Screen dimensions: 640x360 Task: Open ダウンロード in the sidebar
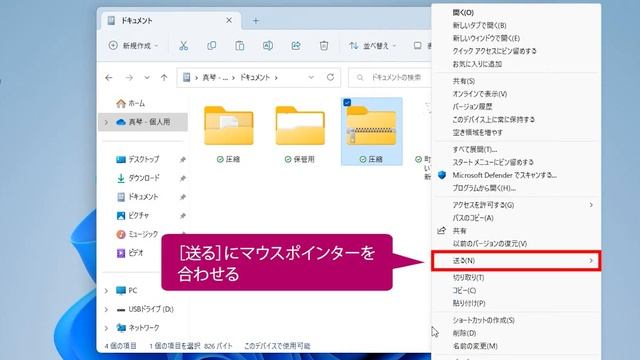[x=138, y=178]
